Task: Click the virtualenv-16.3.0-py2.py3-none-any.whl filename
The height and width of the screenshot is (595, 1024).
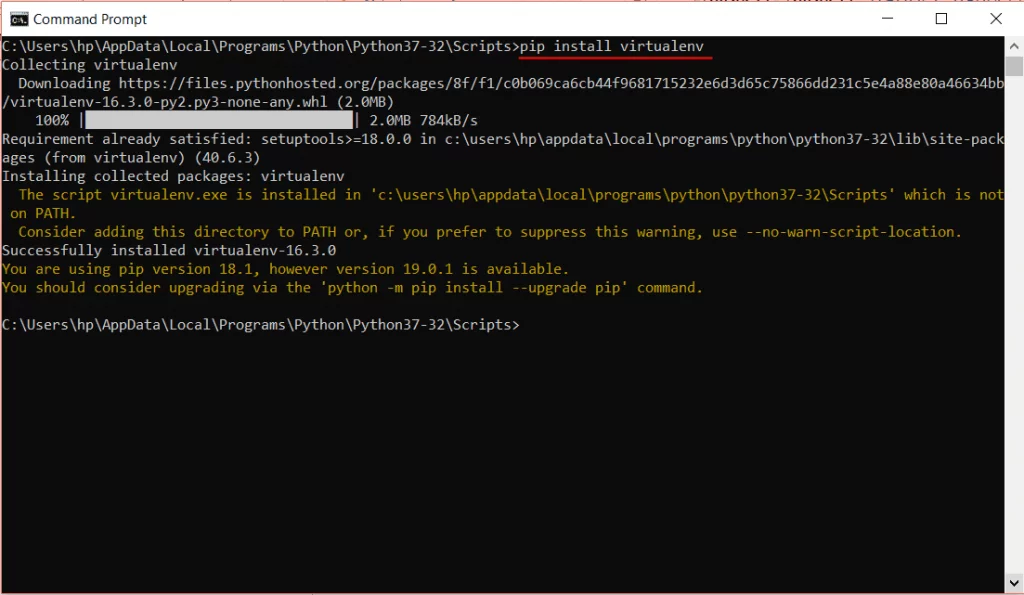Action: point(168,102)
